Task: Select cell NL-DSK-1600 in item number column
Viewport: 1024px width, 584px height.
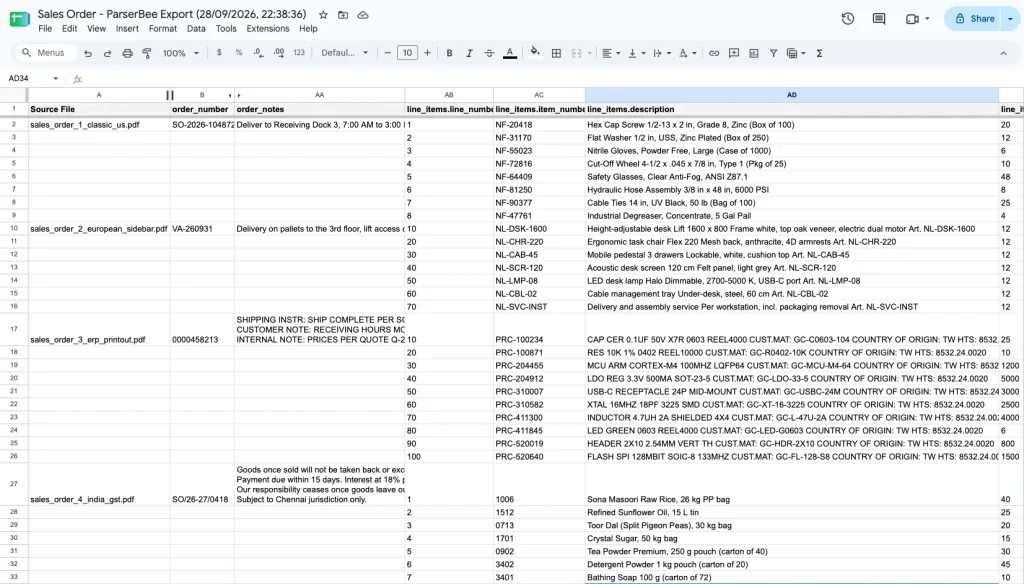Action: click(x=539, y=229)
